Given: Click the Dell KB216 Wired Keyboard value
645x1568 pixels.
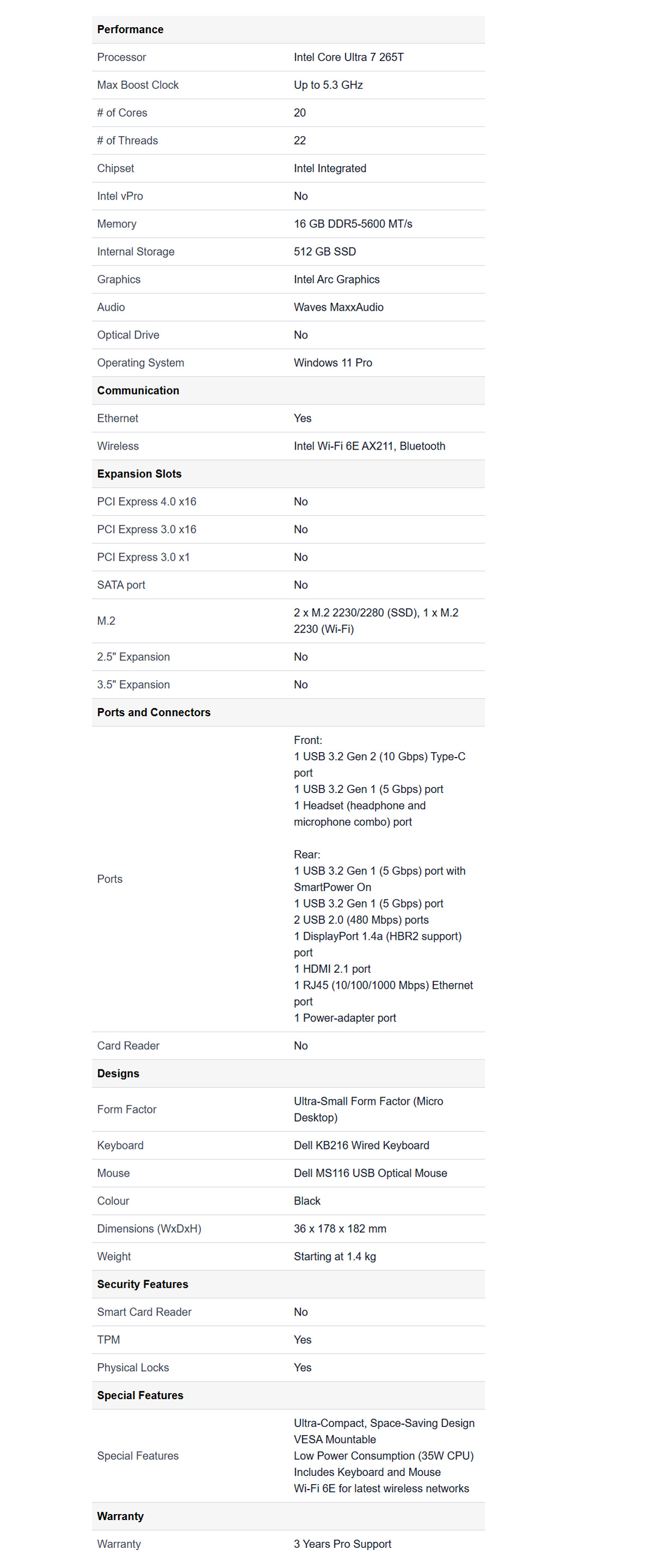Looking at the screenshot, I should 361,1146.
